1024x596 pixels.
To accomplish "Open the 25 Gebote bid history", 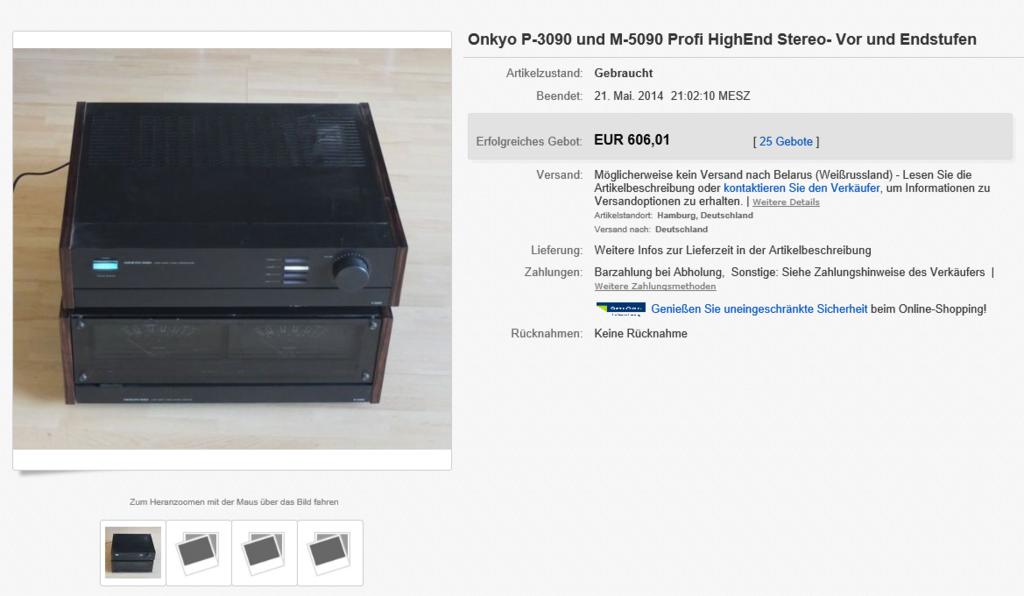I will 786,142.
